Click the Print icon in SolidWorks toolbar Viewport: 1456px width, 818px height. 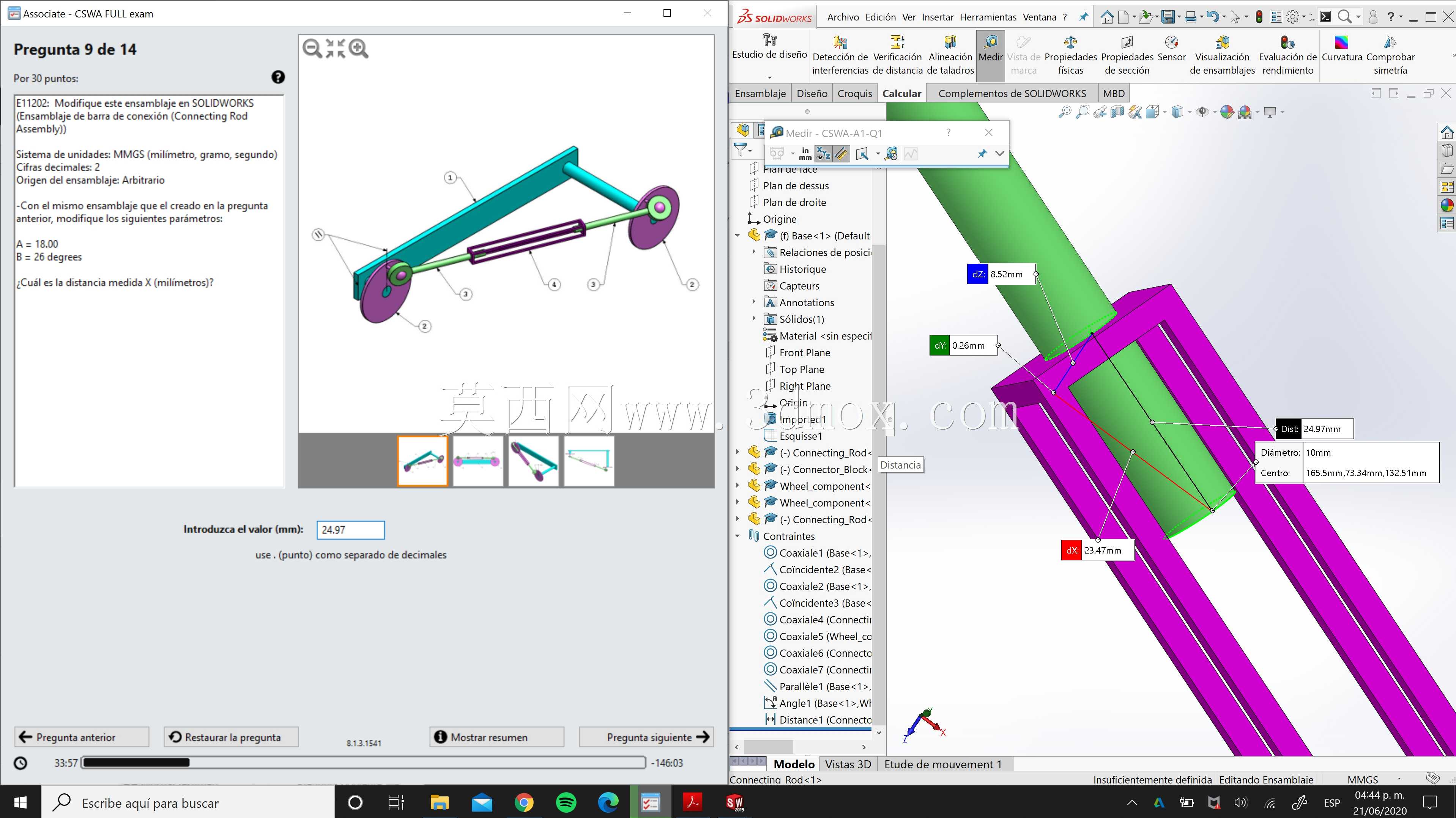tap(1190, 17)
